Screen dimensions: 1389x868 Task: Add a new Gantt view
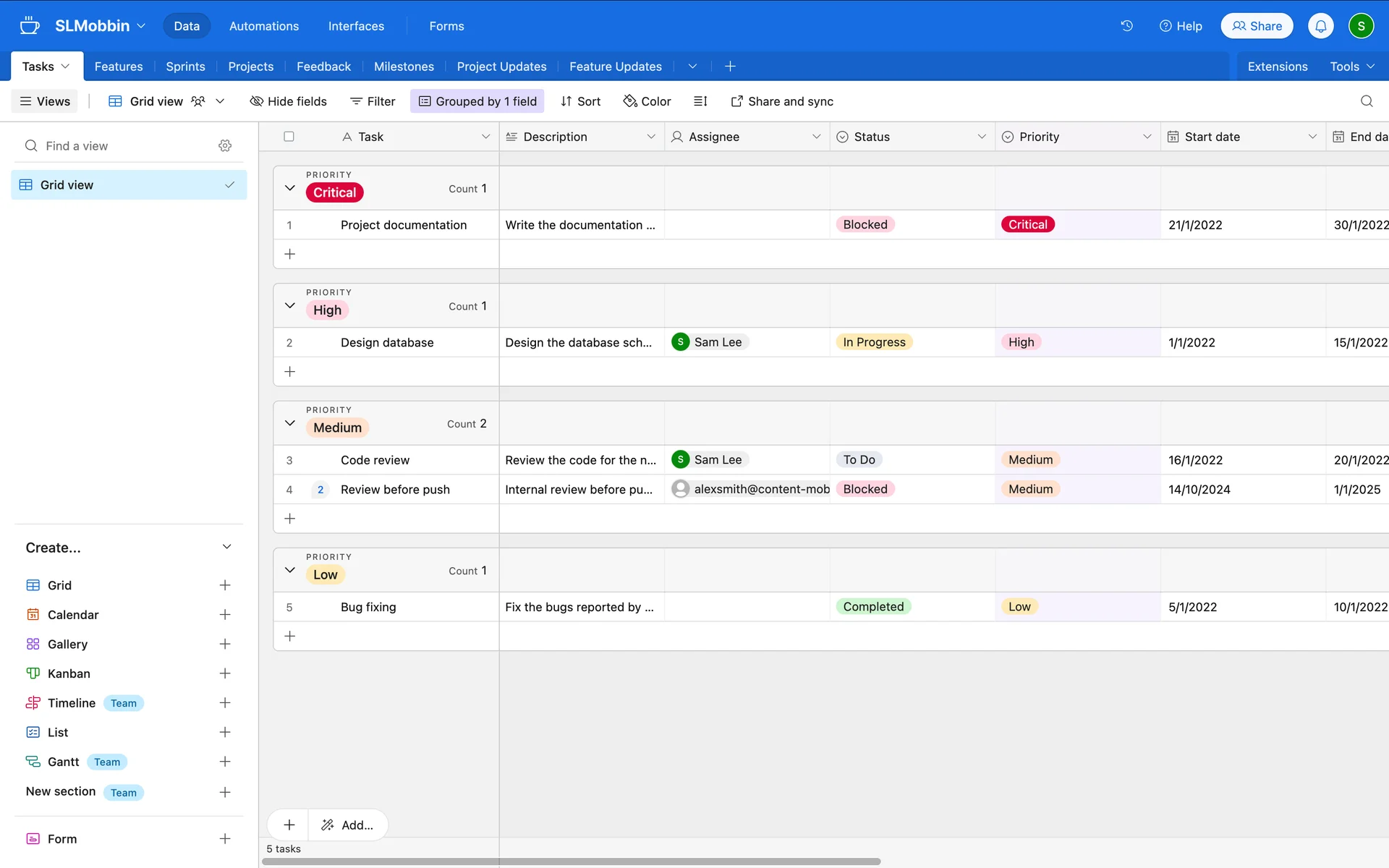tap(225, 762)
